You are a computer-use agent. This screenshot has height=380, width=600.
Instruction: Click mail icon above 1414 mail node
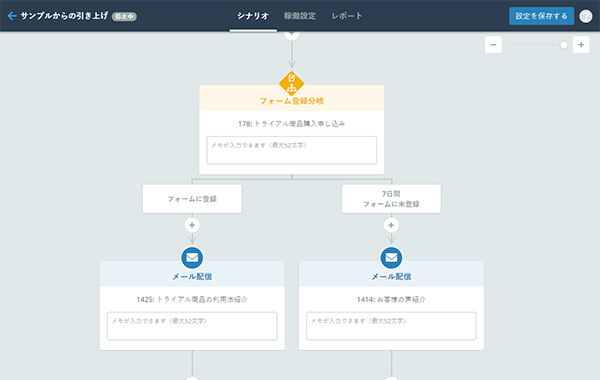coord(391,258)
